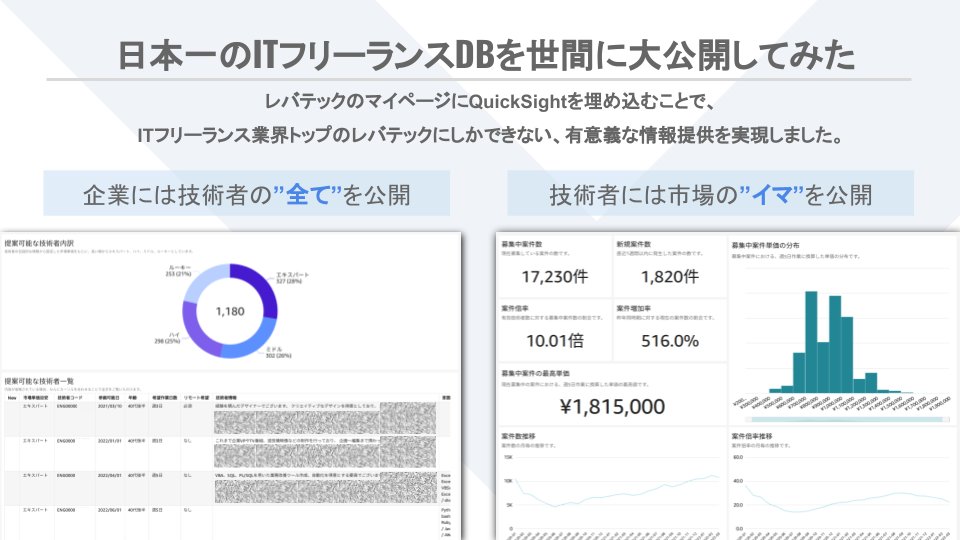Click the 60.0 axis label on 案件倍率推移
This screenshot has height=540, width=960.
tap(738, 457)
